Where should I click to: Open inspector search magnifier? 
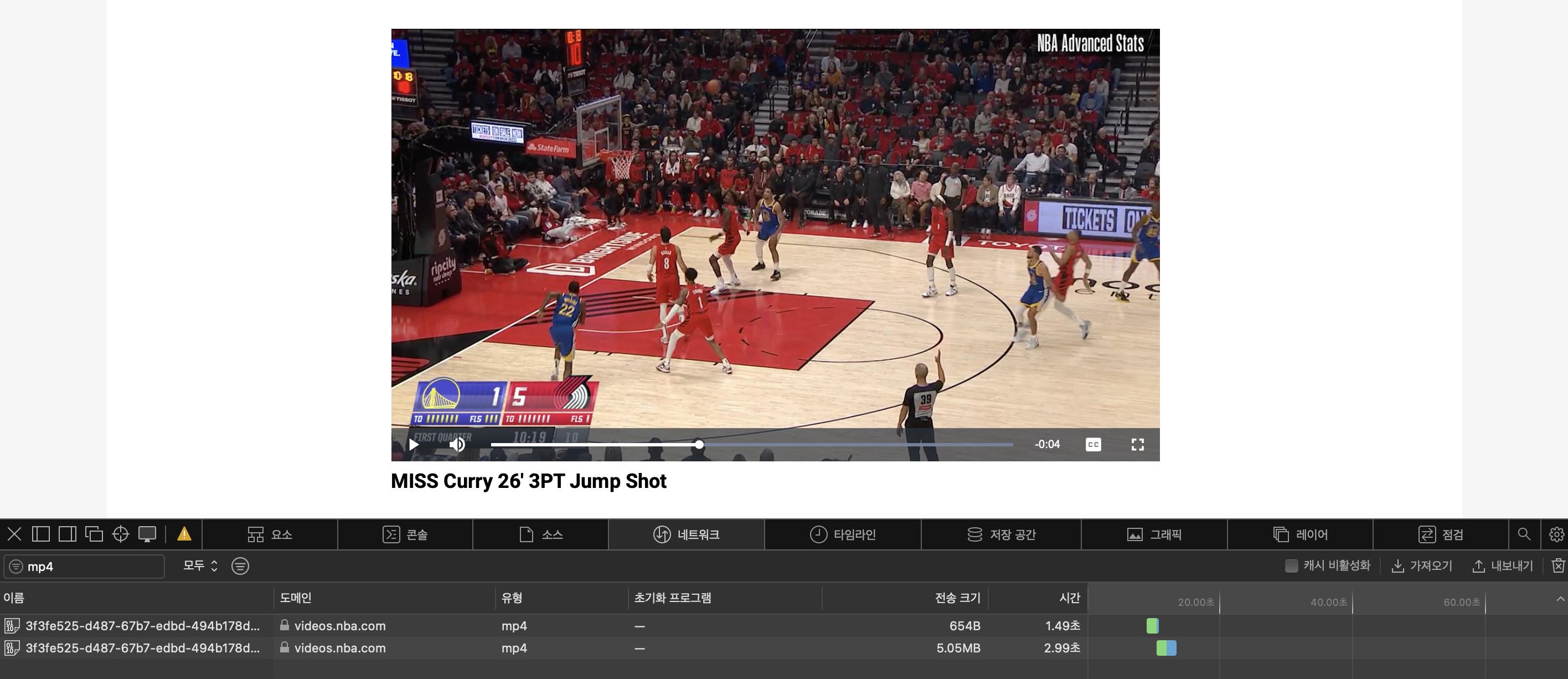tap(1524, 534)
